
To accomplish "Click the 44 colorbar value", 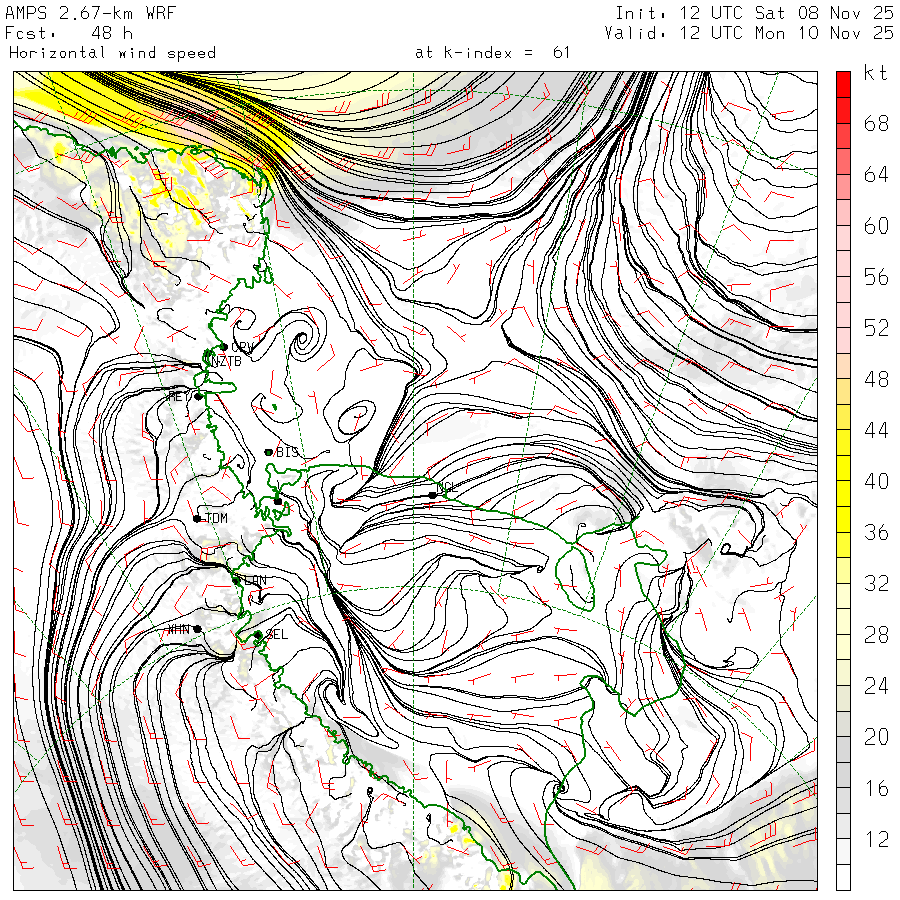I will (876, 430).
